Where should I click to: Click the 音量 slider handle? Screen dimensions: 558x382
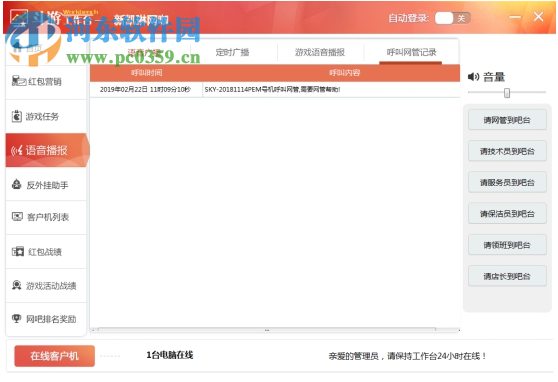pos(507,93)
